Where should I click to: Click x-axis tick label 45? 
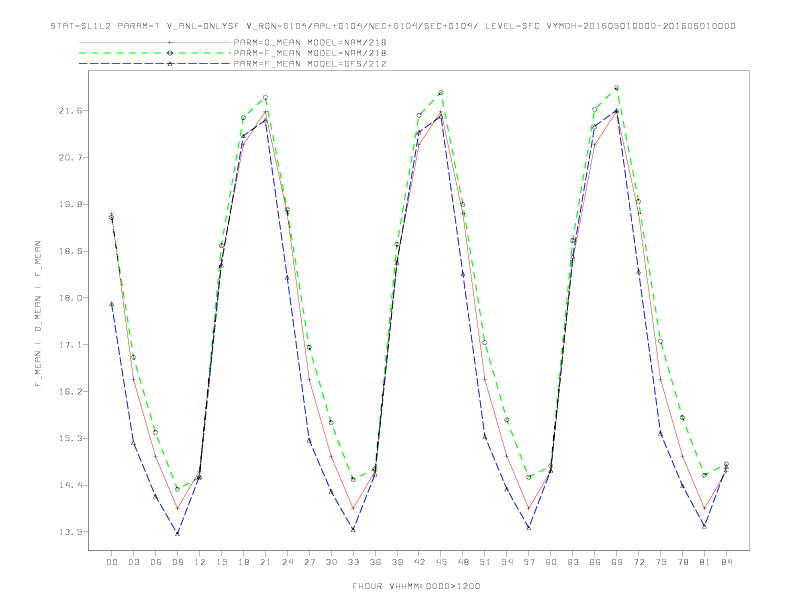coord(441,562)
